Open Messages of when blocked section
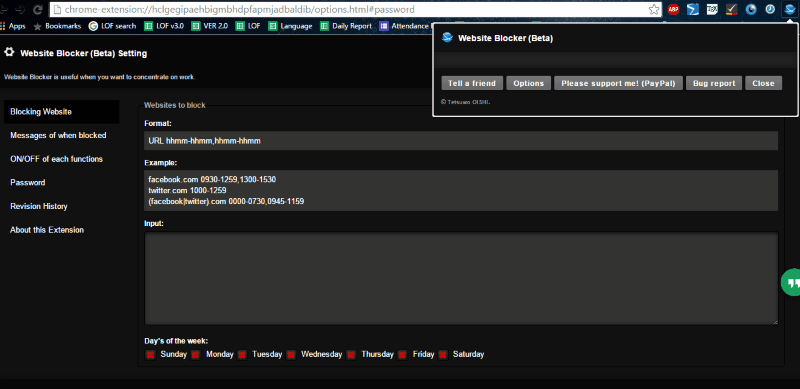Image resolution: width=800 pixels, height=389 pixels. 58,135
